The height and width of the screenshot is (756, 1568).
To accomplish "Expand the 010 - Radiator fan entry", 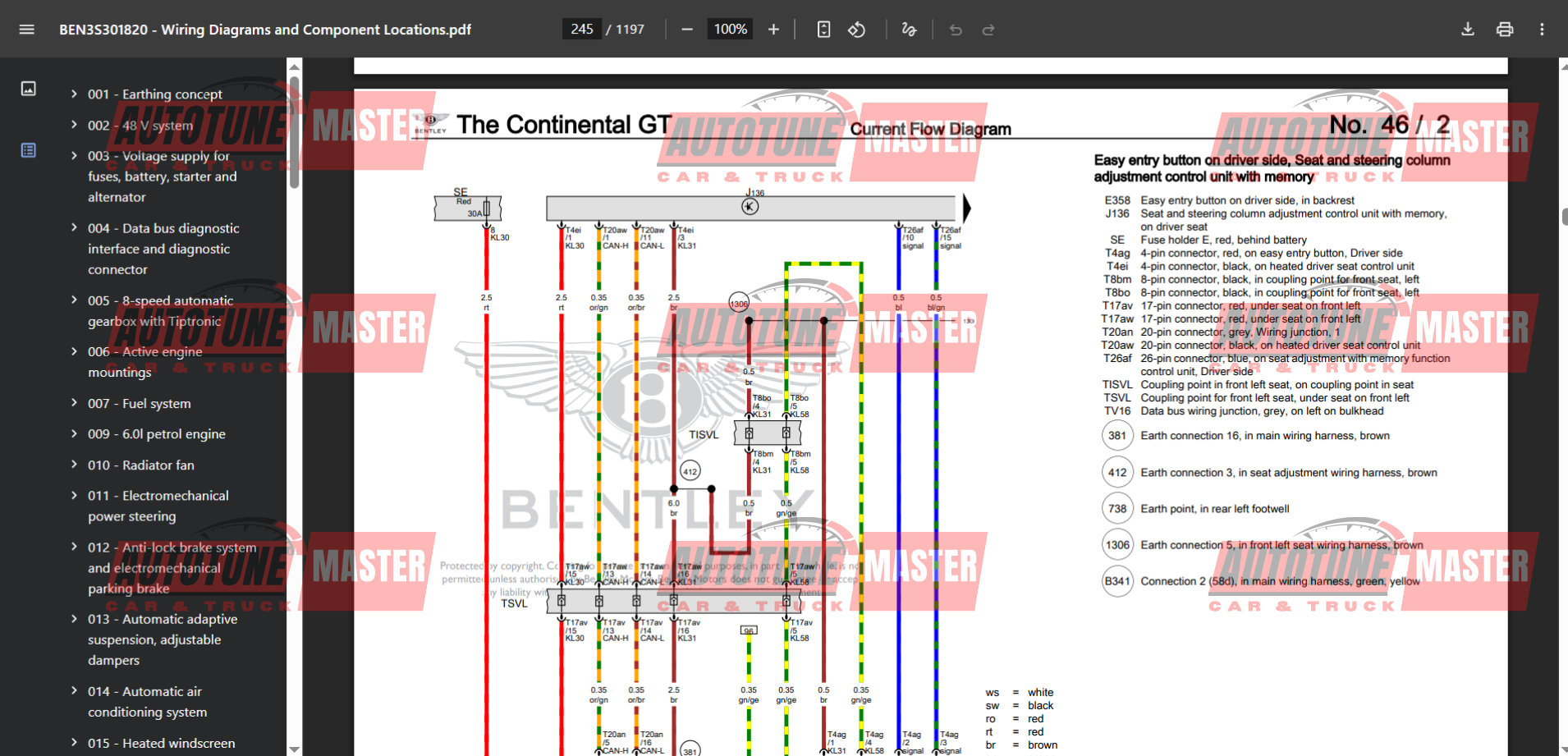I will [x=74, y=465].
